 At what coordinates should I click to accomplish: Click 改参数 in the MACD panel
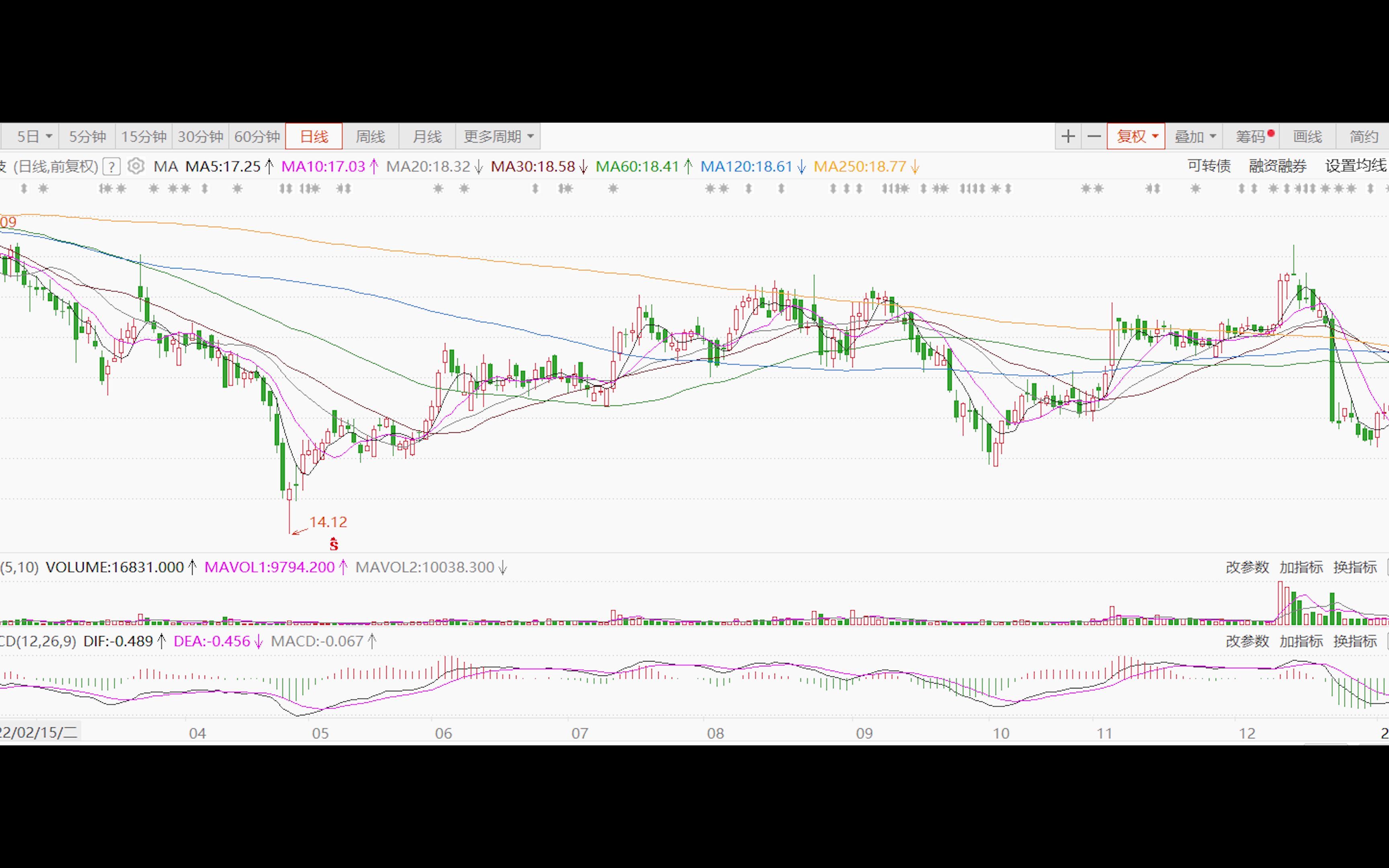point(1247,641)
